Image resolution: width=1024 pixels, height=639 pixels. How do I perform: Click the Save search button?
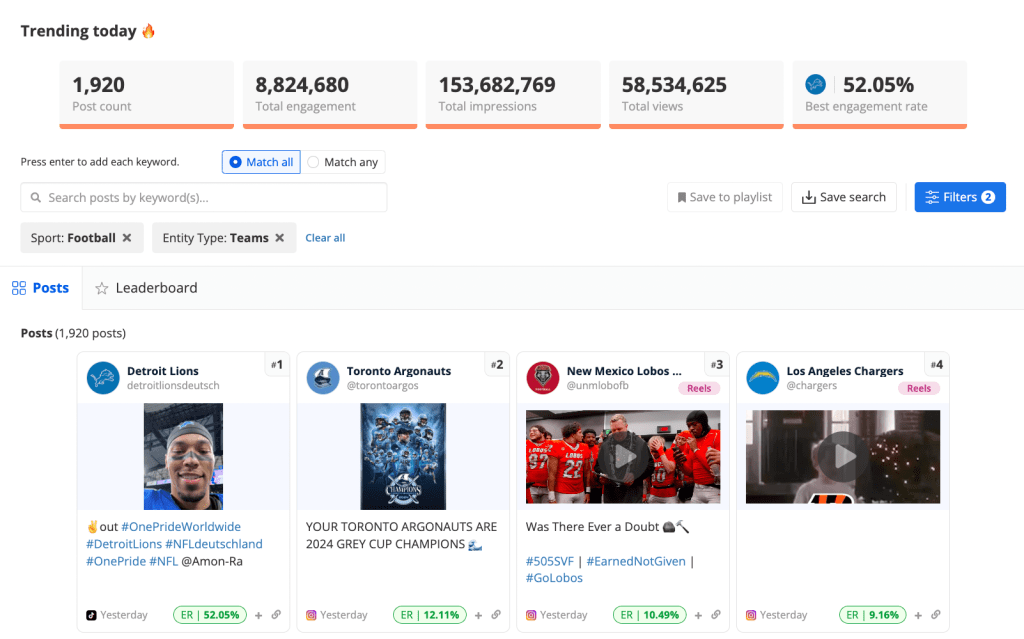click(x=843, y=197)
